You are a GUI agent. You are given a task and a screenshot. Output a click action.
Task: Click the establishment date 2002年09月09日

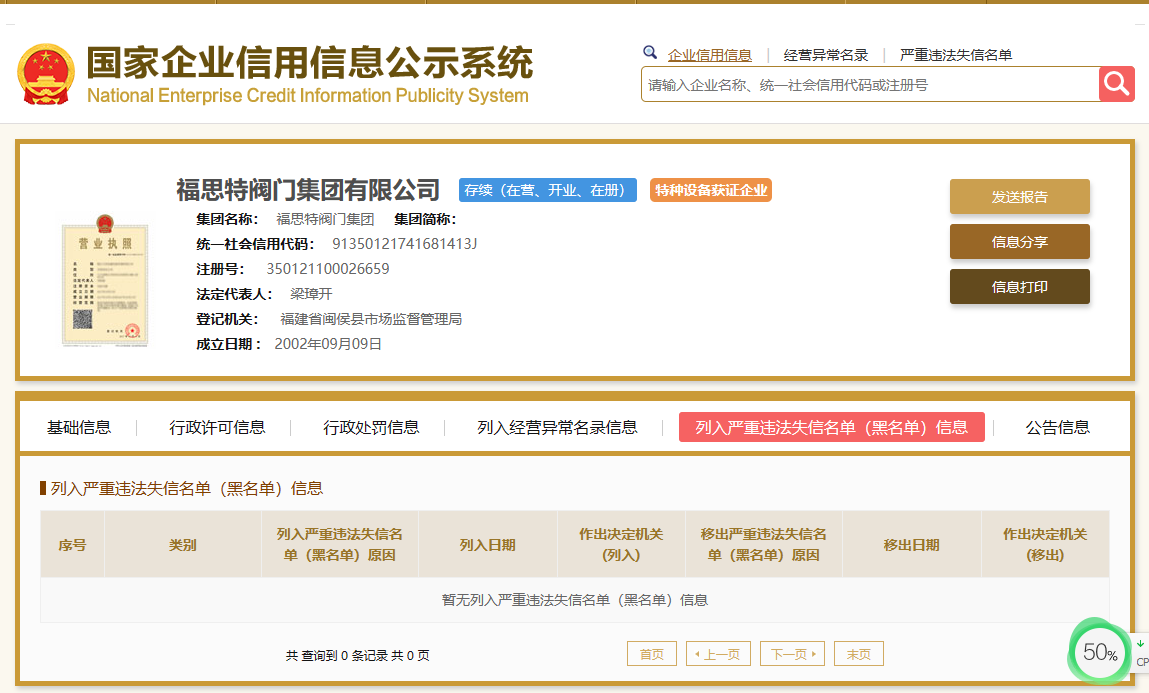point(328,344)
